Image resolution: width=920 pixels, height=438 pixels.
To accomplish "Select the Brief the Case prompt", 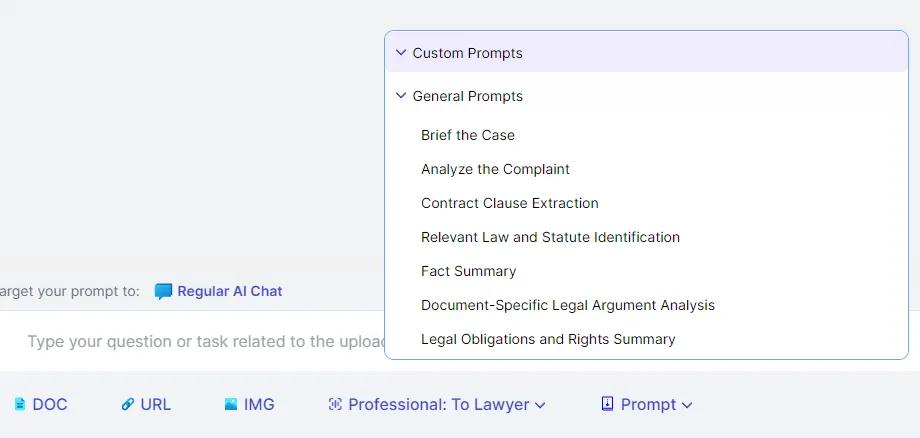I will pos(468,135).
